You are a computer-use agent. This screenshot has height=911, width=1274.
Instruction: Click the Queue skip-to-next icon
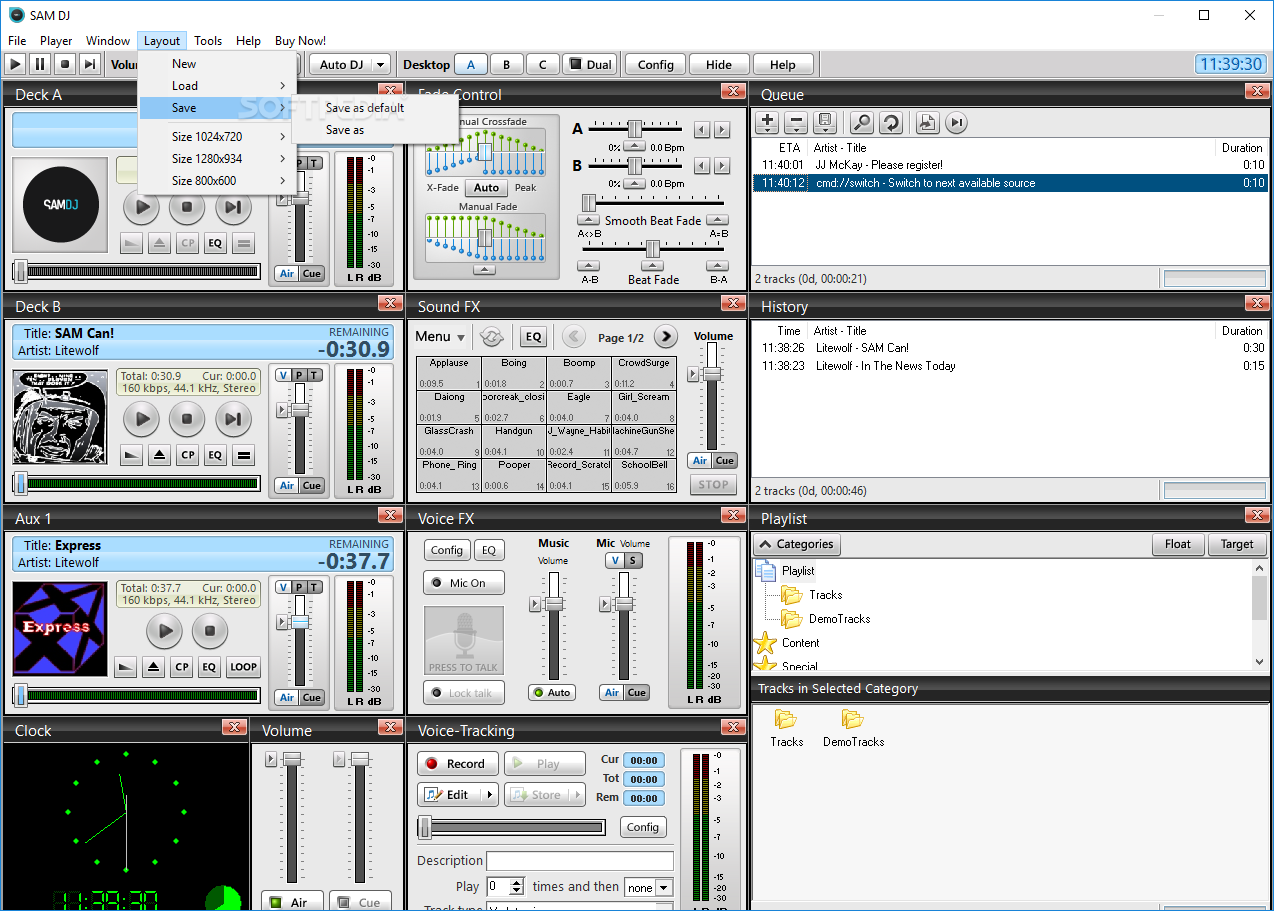957,123
